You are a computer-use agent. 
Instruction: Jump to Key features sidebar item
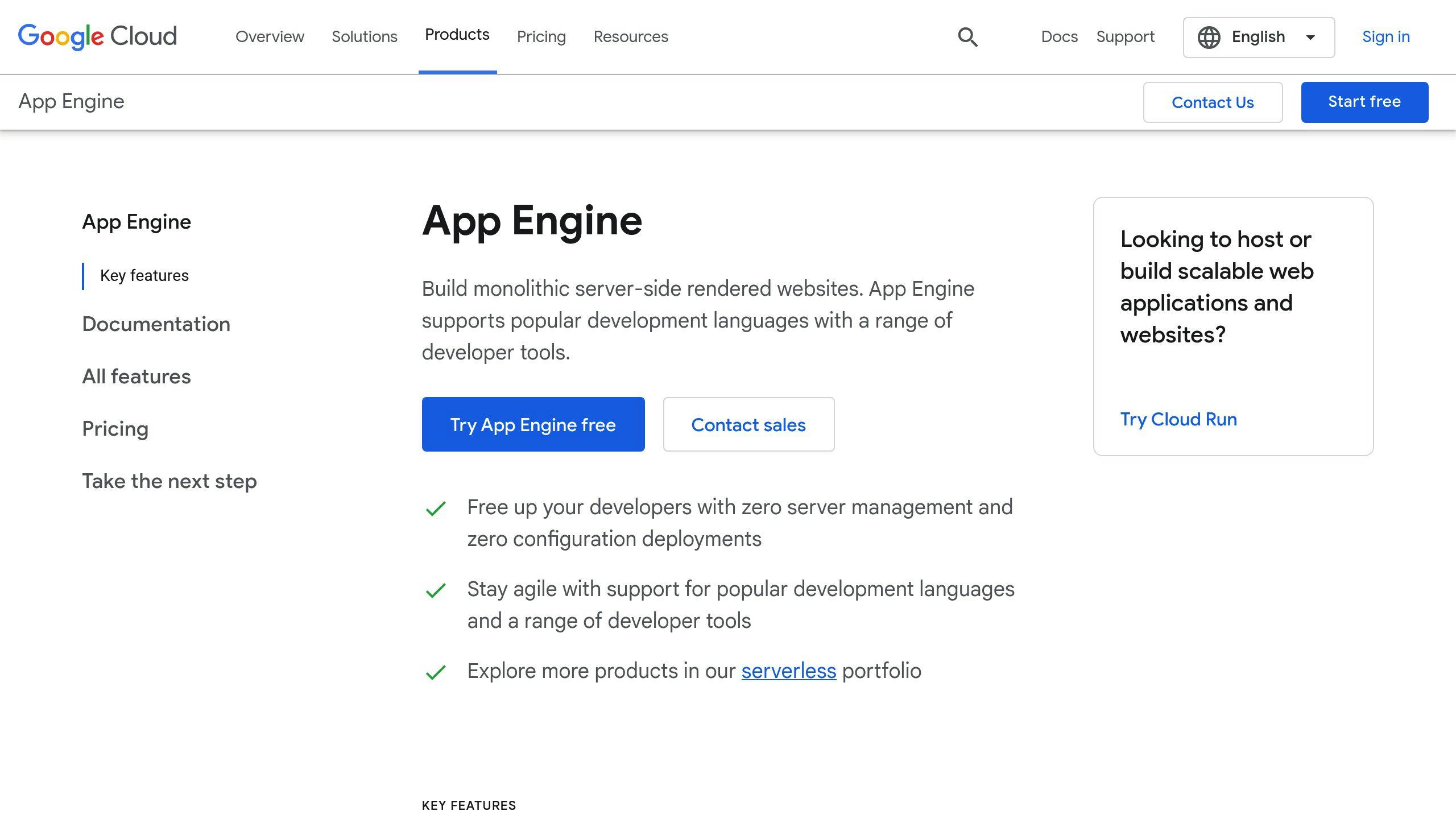pyautogui.click(x=144, y=276)
